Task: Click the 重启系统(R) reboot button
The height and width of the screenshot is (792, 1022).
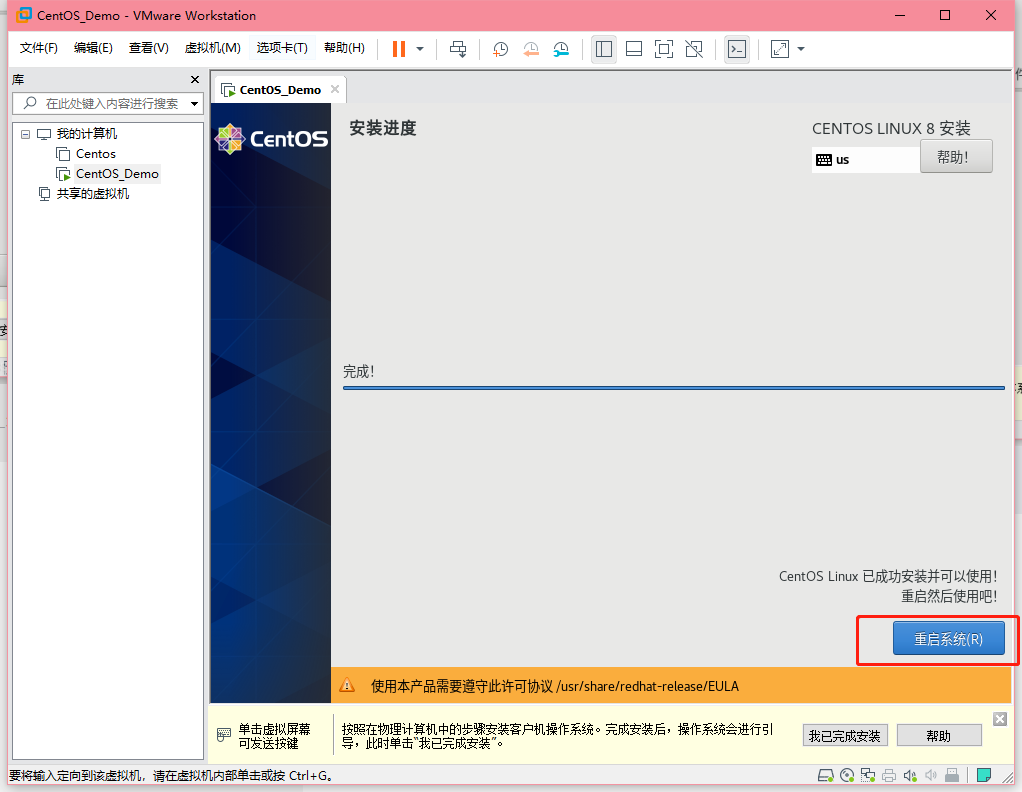Action: coord(948,639)
